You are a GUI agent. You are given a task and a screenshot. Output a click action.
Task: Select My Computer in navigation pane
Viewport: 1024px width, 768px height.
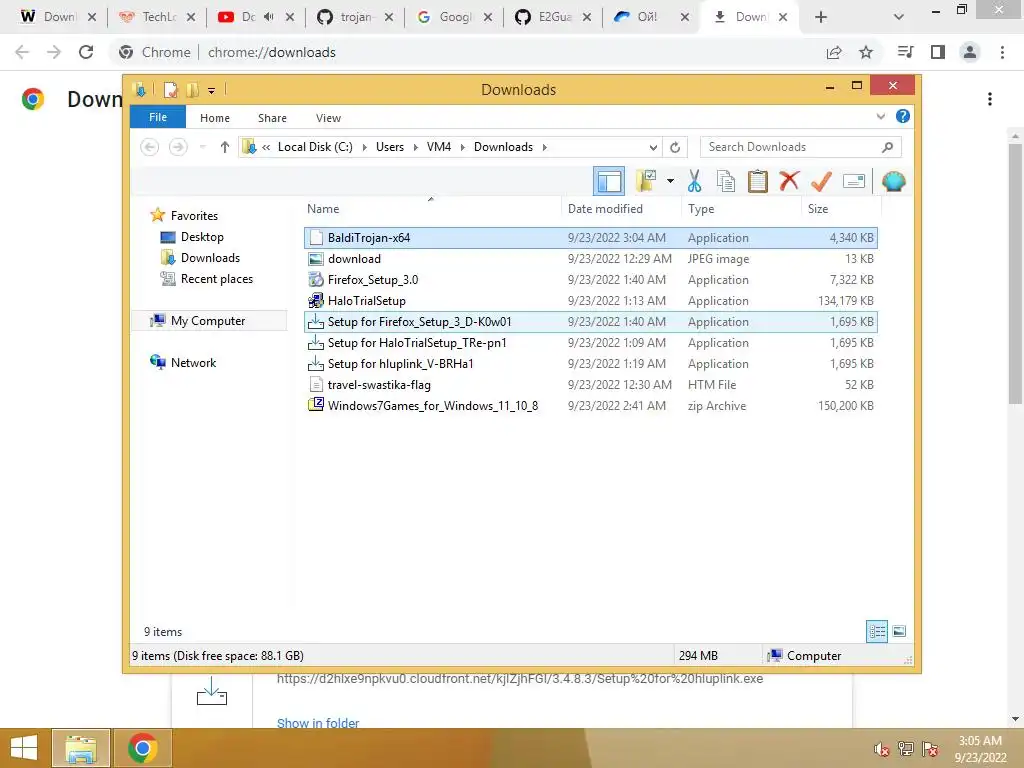[208, 321]
